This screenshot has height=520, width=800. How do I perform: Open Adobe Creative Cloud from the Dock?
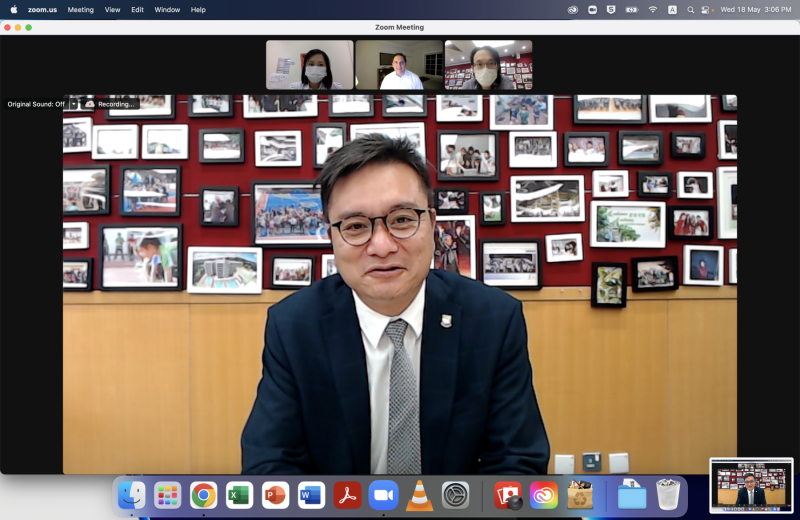click(544, 495)
